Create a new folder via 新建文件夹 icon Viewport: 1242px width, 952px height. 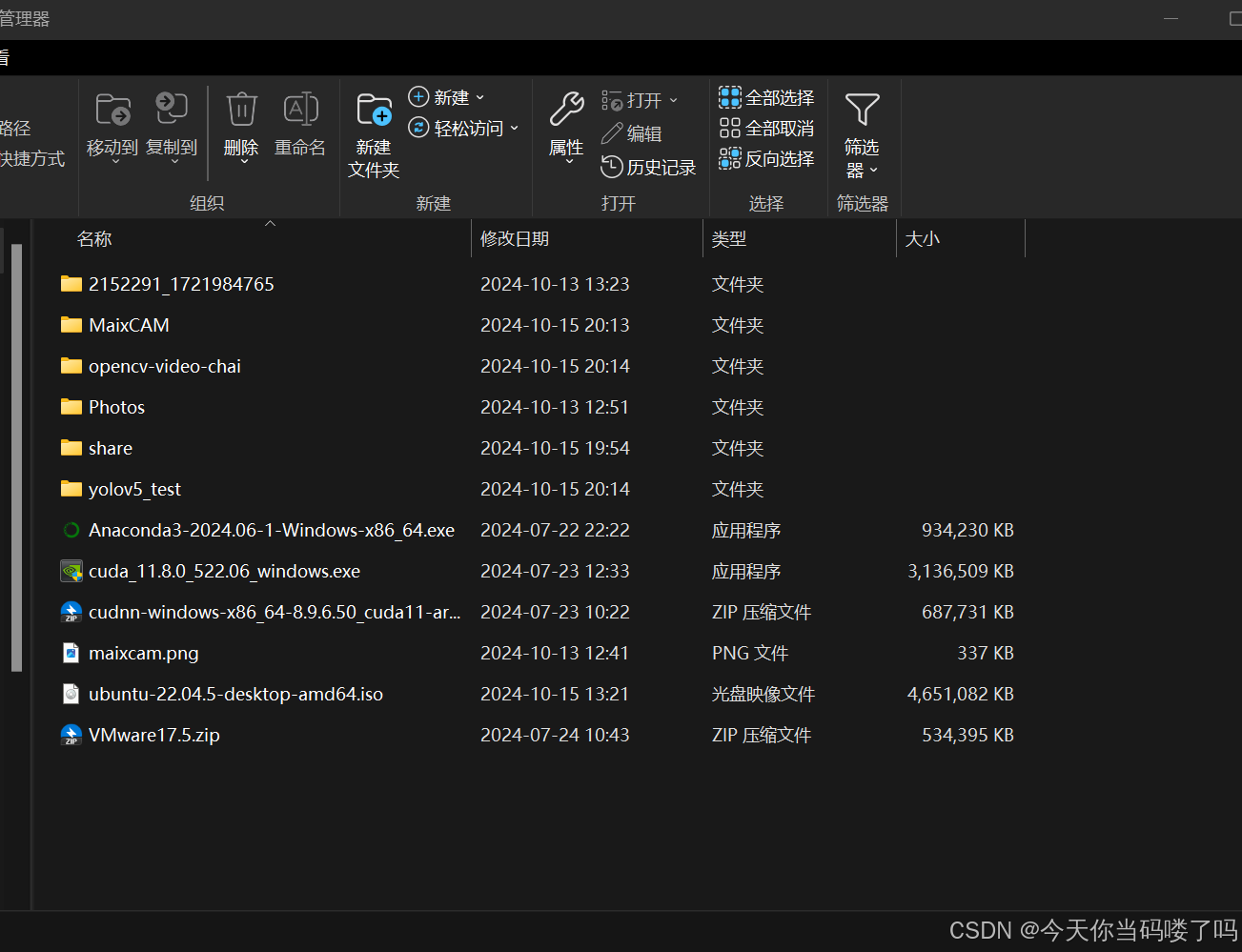(x=374, y=110)
